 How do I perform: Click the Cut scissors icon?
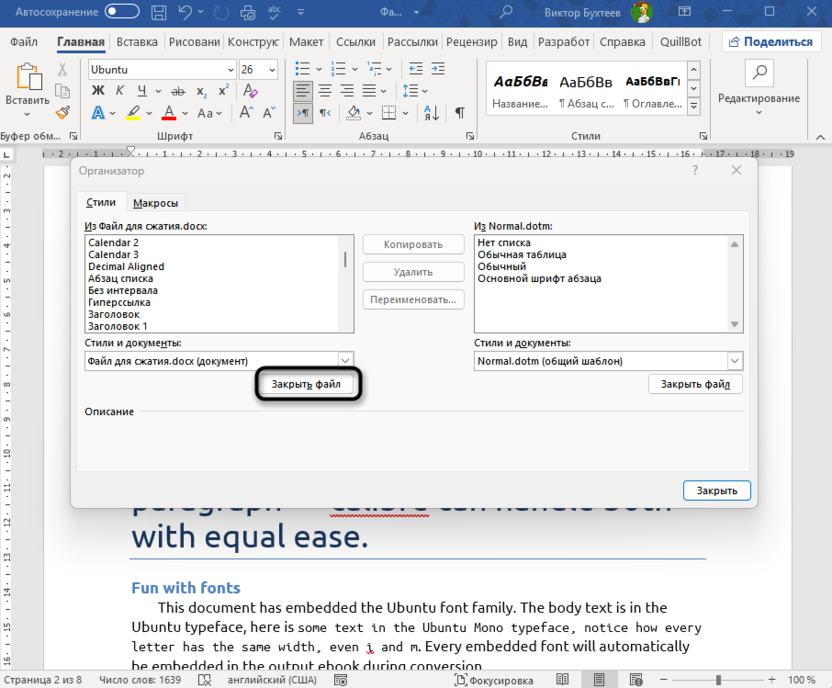tap(62, 70)
